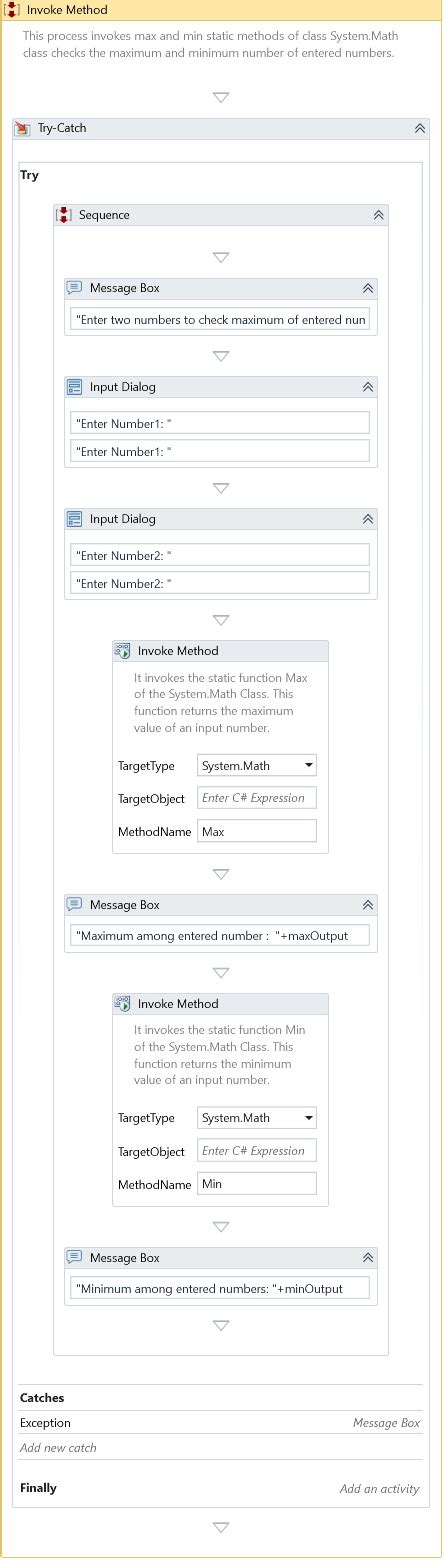Collapse the Try-Catch activity

(420, 129)
